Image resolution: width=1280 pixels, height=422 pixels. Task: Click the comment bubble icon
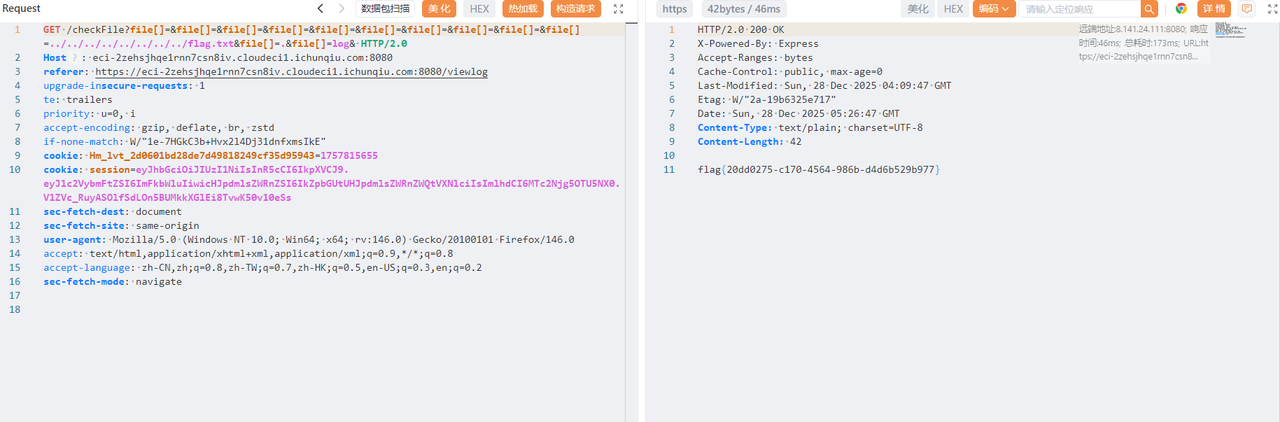1246,9
